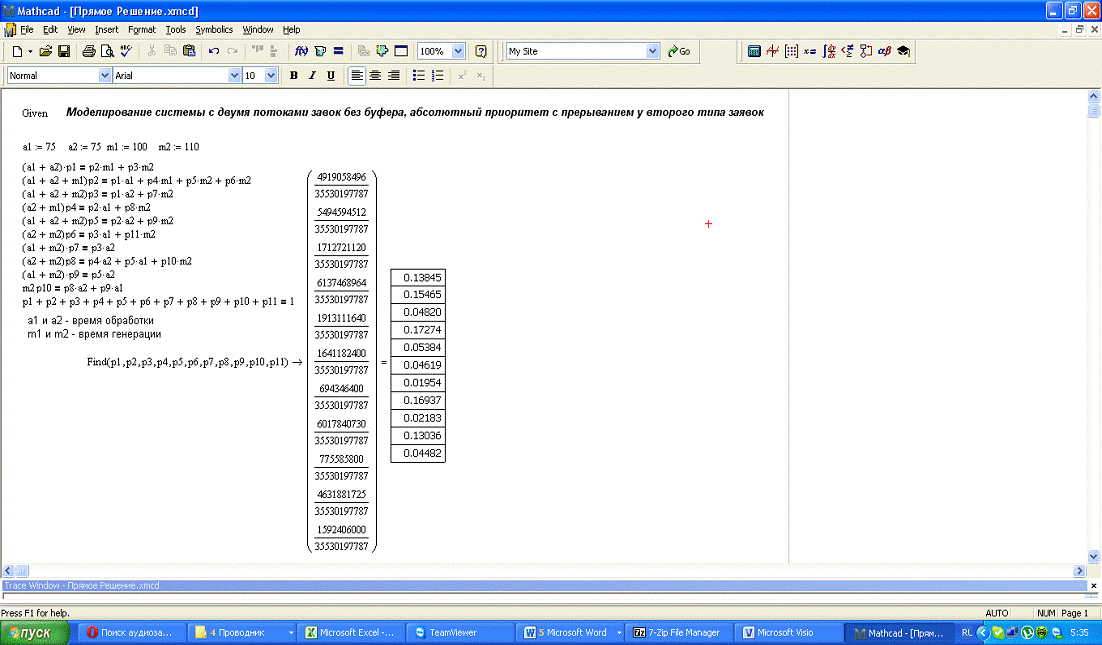Click the Print icon in toolbar
Image resolution: width=1102 pixels, height=645 pixels.
point(89,51)
